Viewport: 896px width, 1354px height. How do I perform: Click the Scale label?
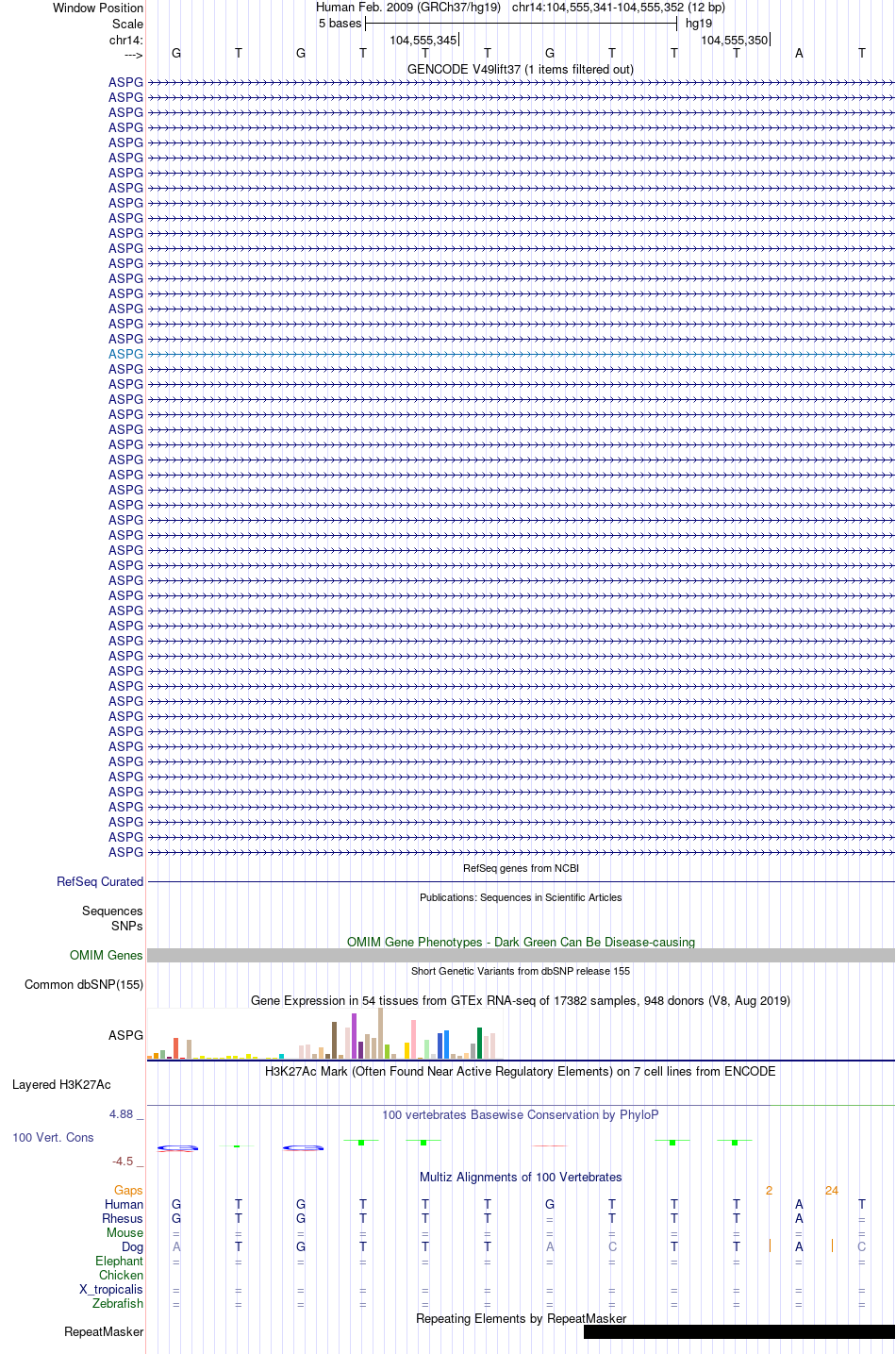point(127,24)
